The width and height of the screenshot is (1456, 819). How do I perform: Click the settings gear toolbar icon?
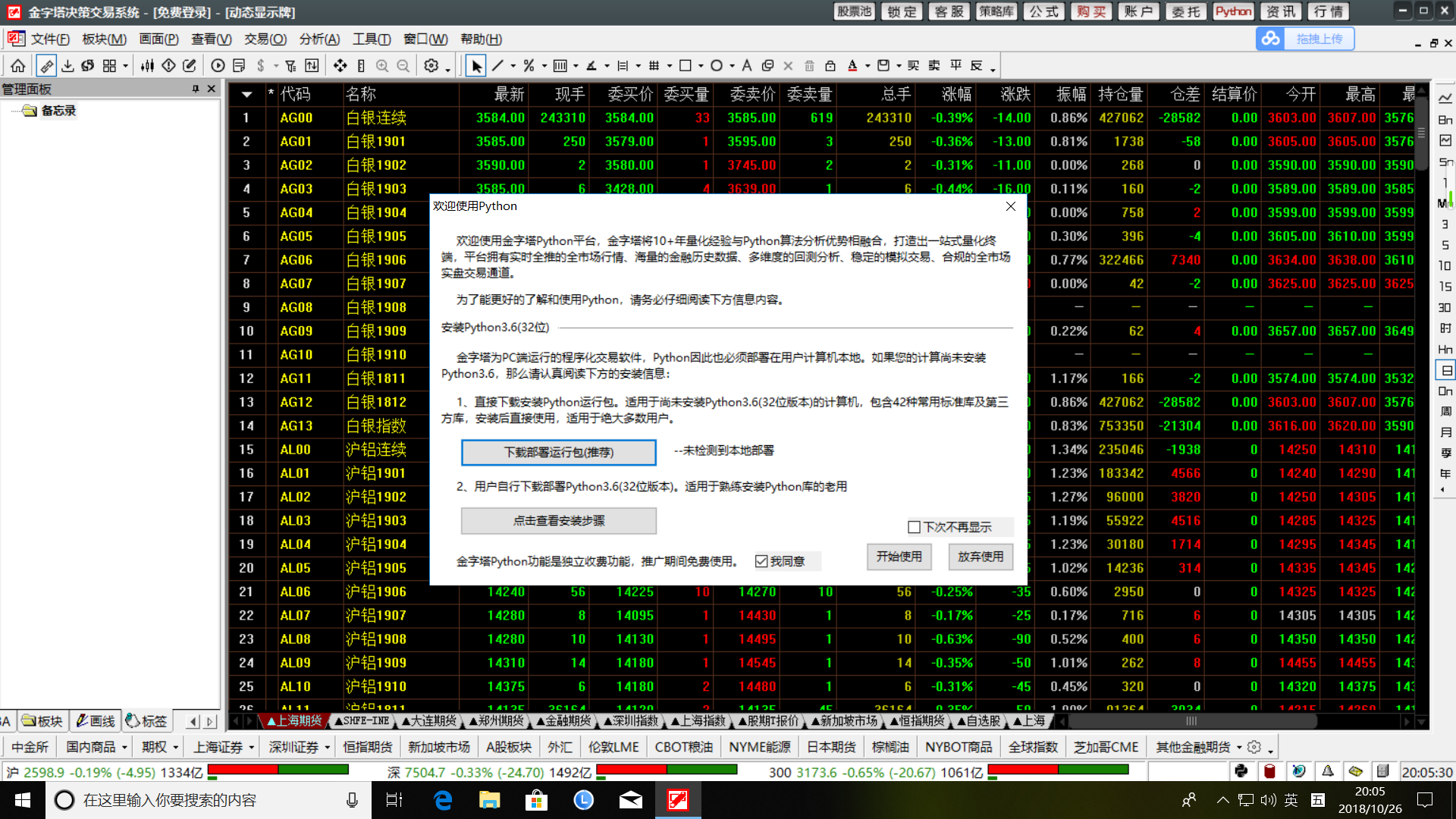click(431, 66)
